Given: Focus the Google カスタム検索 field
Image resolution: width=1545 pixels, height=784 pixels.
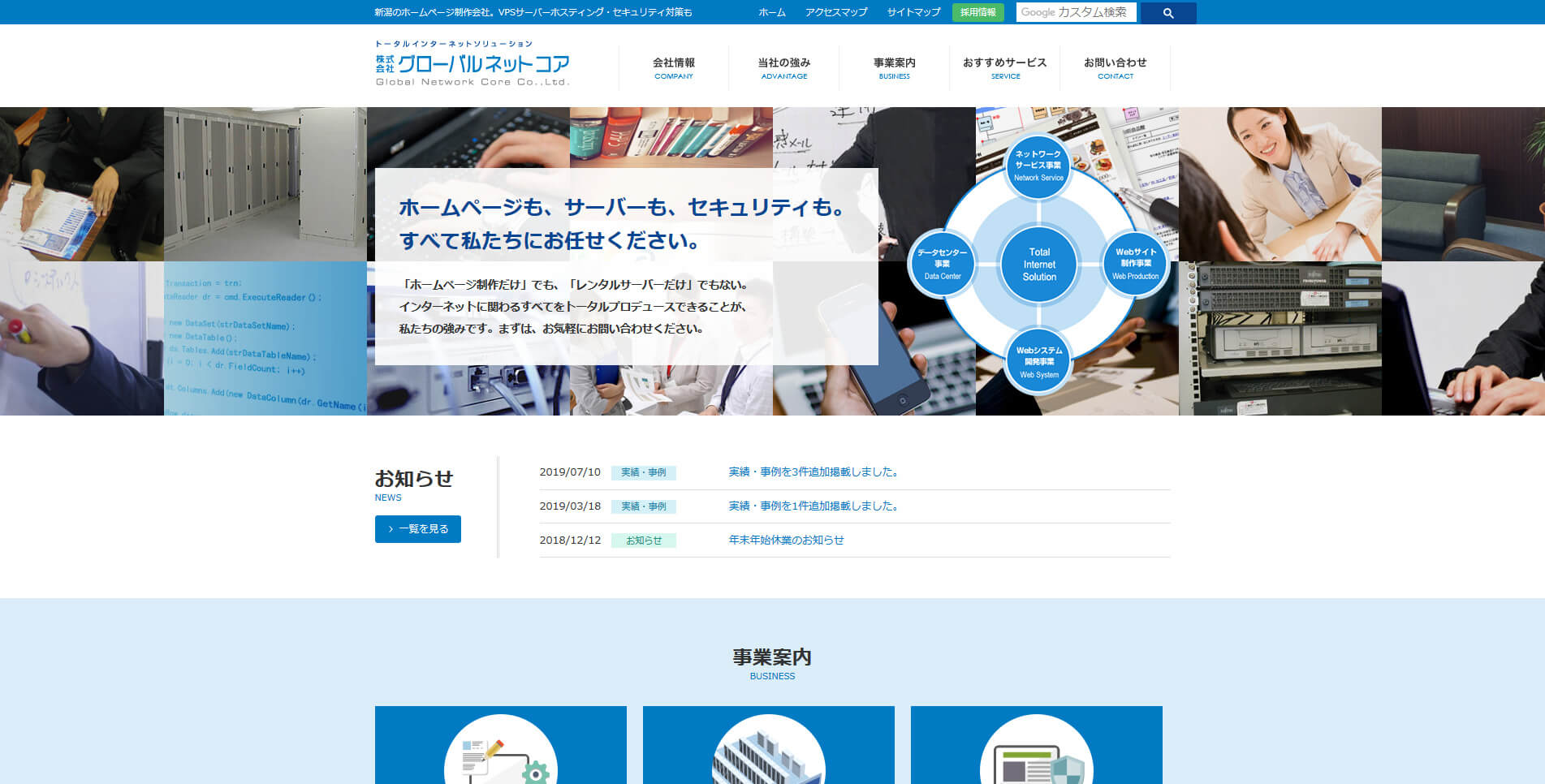Looking at the screenshot, I should (1076, 12).
